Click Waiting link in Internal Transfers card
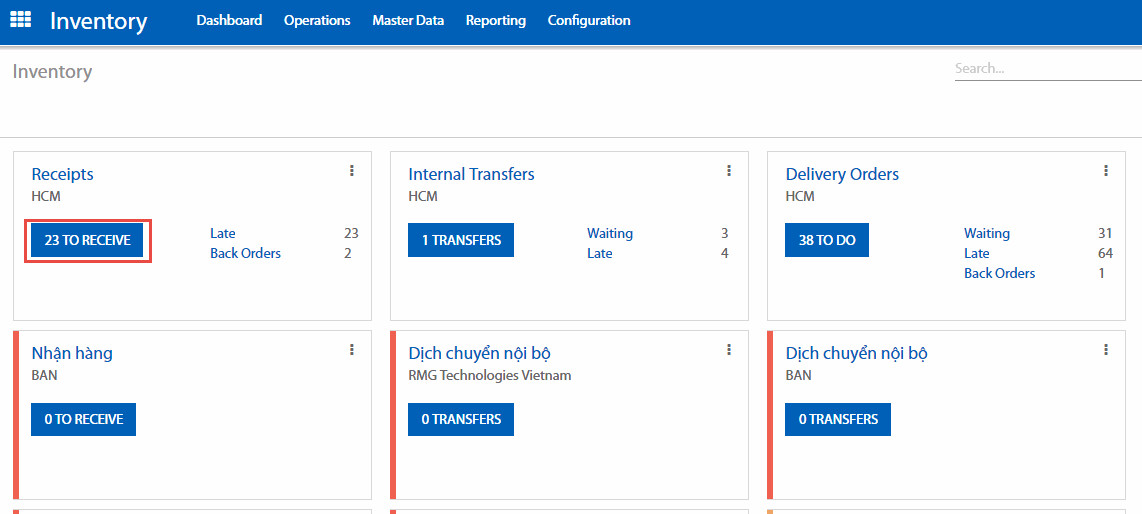Screen dimensions: 1142x514 [x=610, y=233]
